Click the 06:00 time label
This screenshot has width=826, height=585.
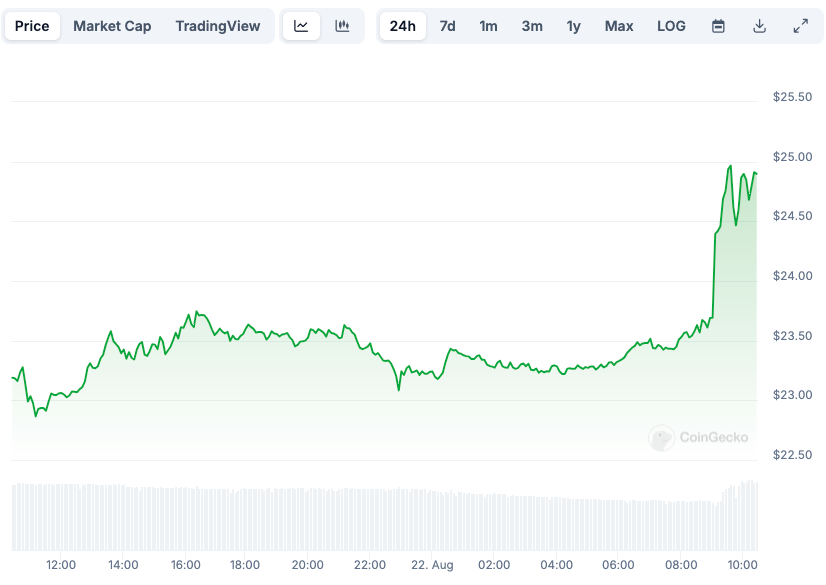[x=618, y=565]
